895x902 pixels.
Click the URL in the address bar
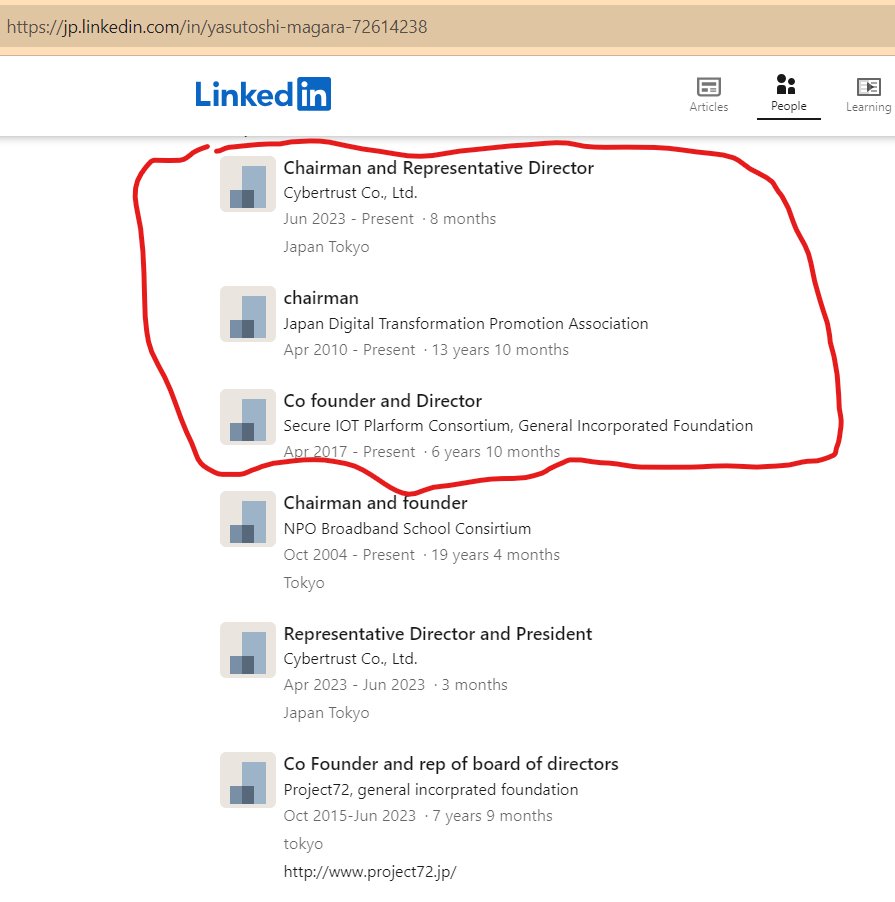[x=217, y=27]
